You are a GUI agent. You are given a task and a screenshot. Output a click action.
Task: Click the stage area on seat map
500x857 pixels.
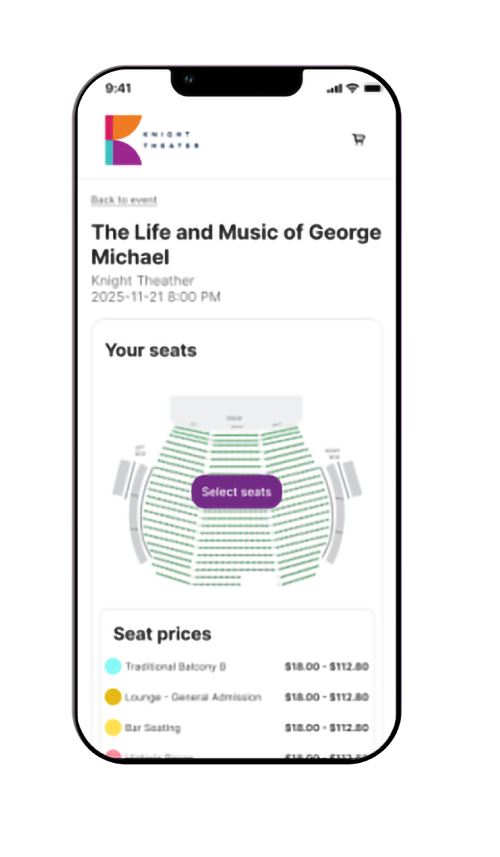(236, 410)
